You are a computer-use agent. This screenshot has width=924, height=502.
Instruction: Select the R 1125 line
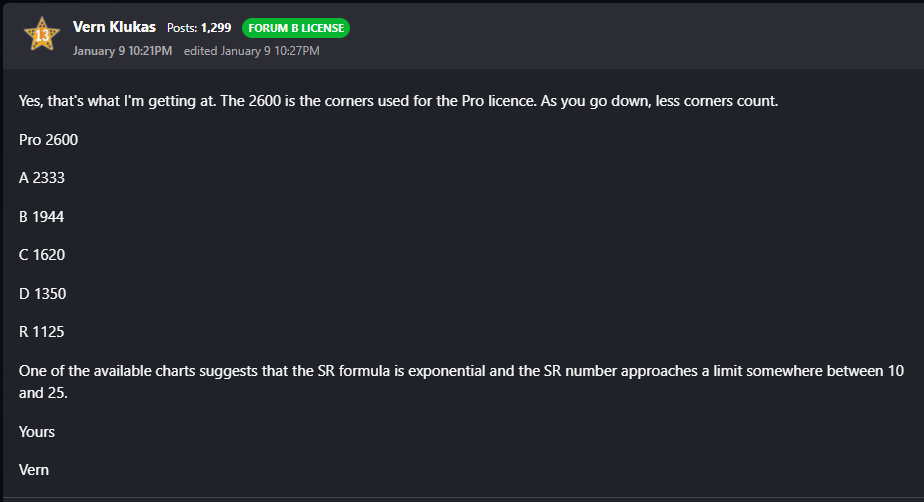(x=41, y=332)
